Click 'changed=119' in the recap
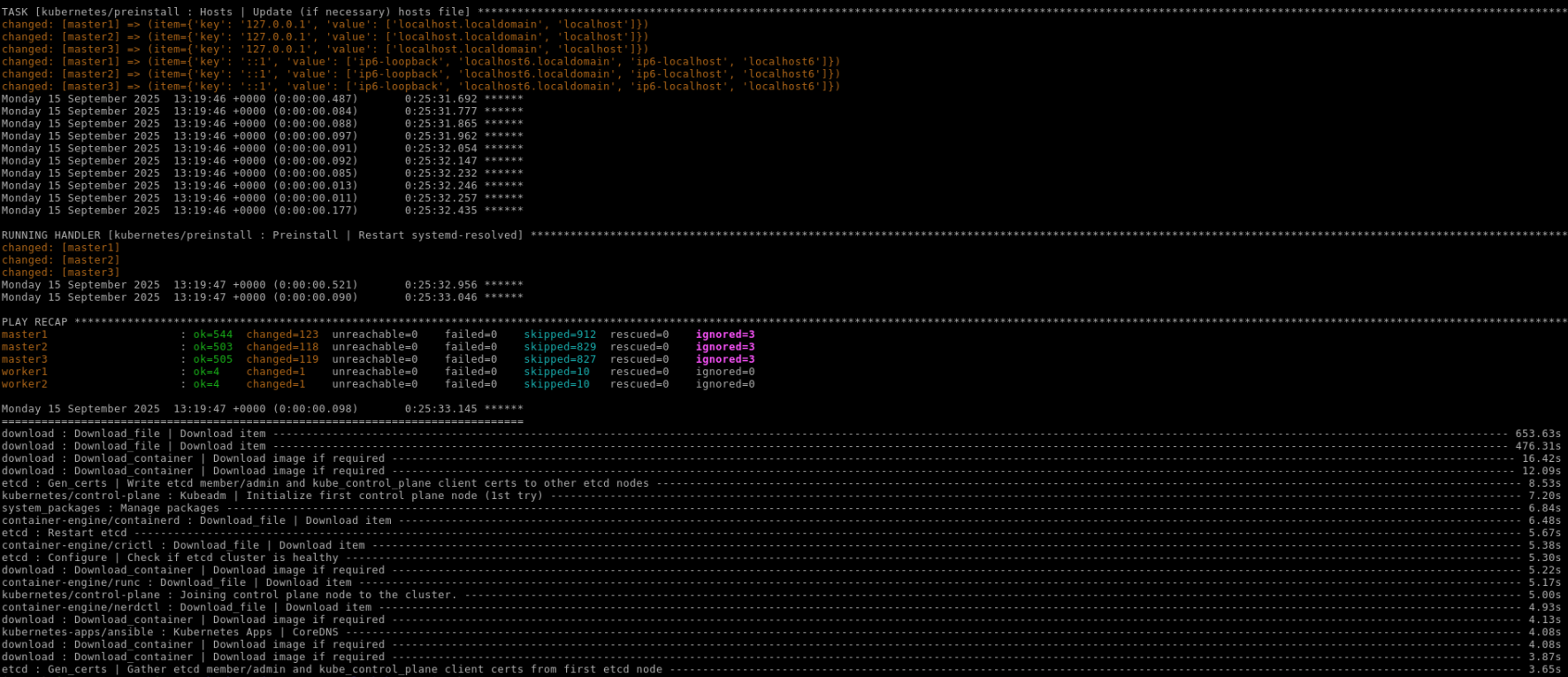 pyautogui.click(x=282, y=359)
